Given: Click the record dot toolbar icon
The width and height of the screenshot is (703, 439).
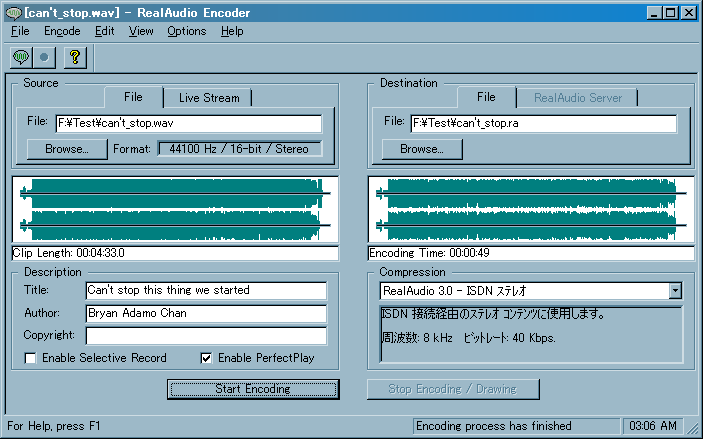Looking at the screenshot, I should [44, 57].
